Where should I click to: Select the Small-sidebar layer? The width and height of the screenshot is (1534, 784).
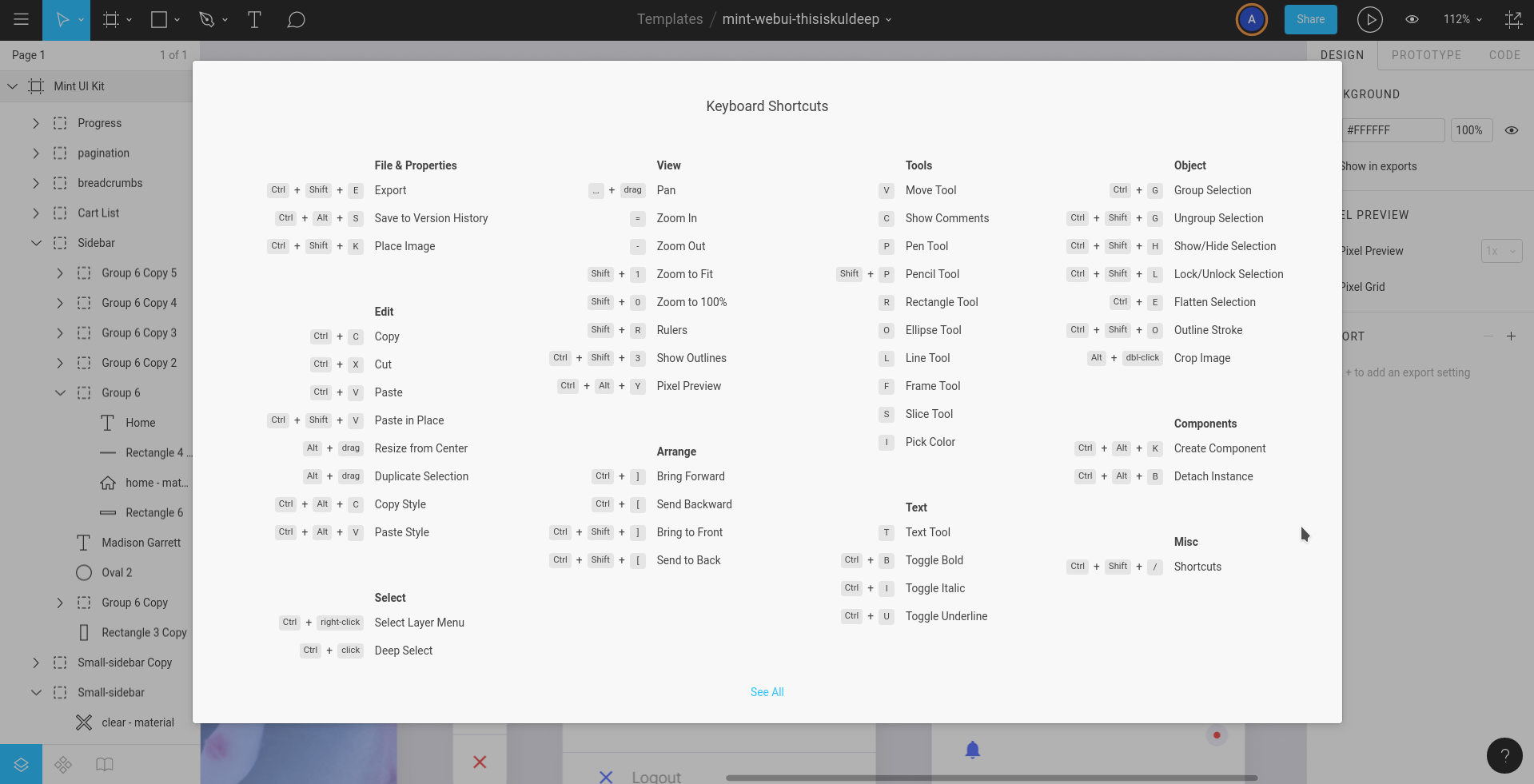click(111, 693)
